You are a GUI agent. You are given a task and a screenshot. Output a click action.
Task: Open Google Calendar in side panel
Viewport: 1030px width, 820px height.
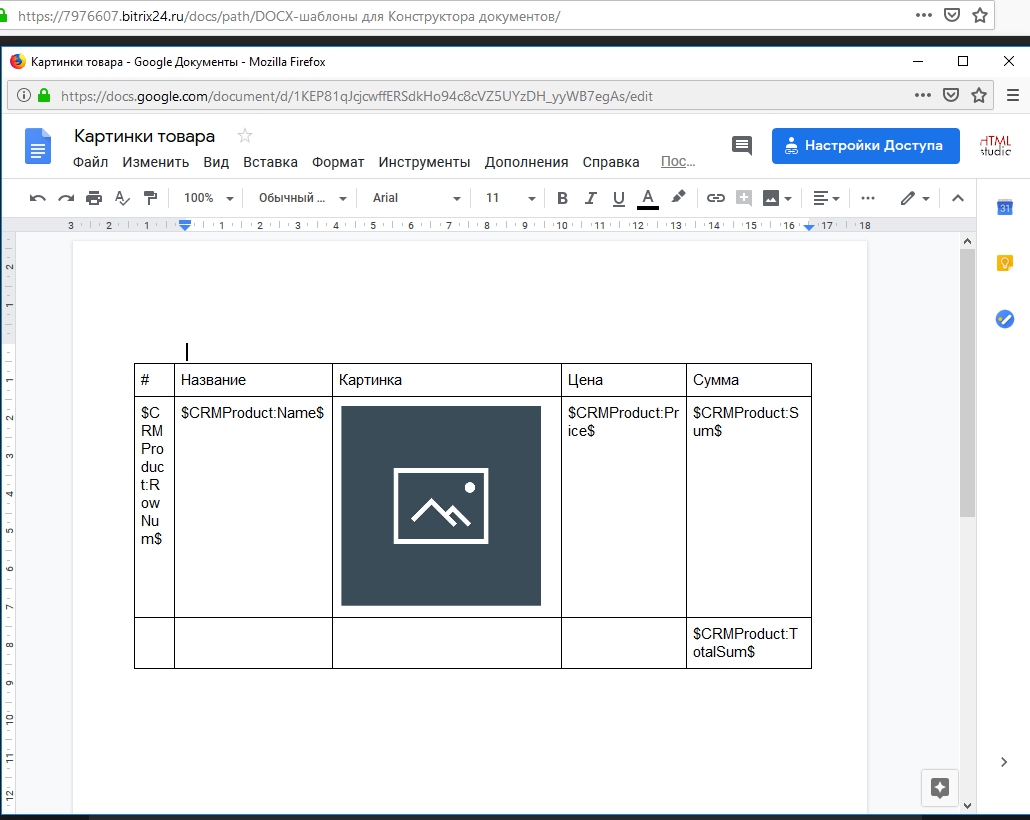pos(1005,208)
